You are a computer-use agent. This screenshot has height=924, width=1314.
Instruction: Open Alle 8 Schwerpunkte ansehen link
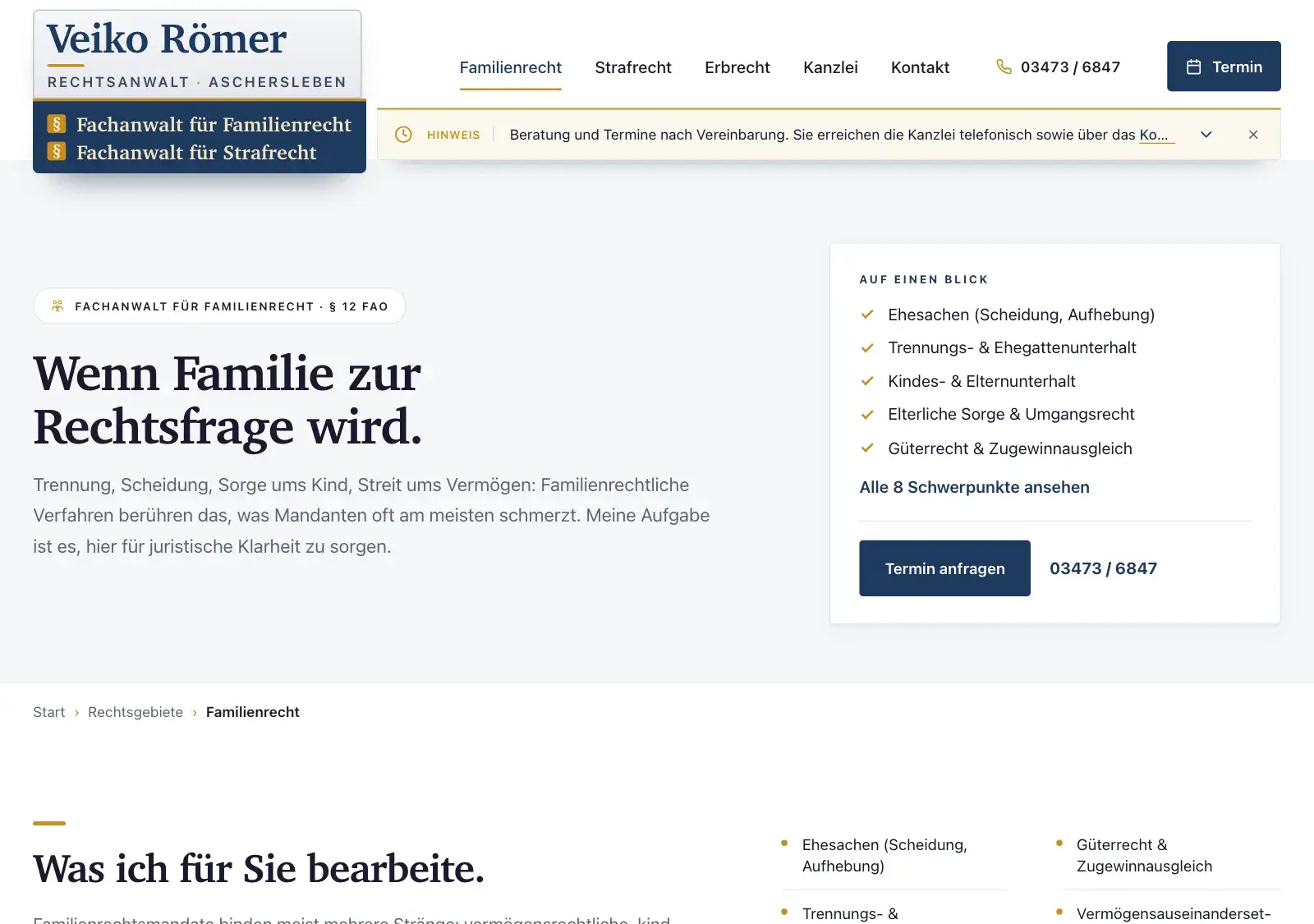[x=974, y=487]
